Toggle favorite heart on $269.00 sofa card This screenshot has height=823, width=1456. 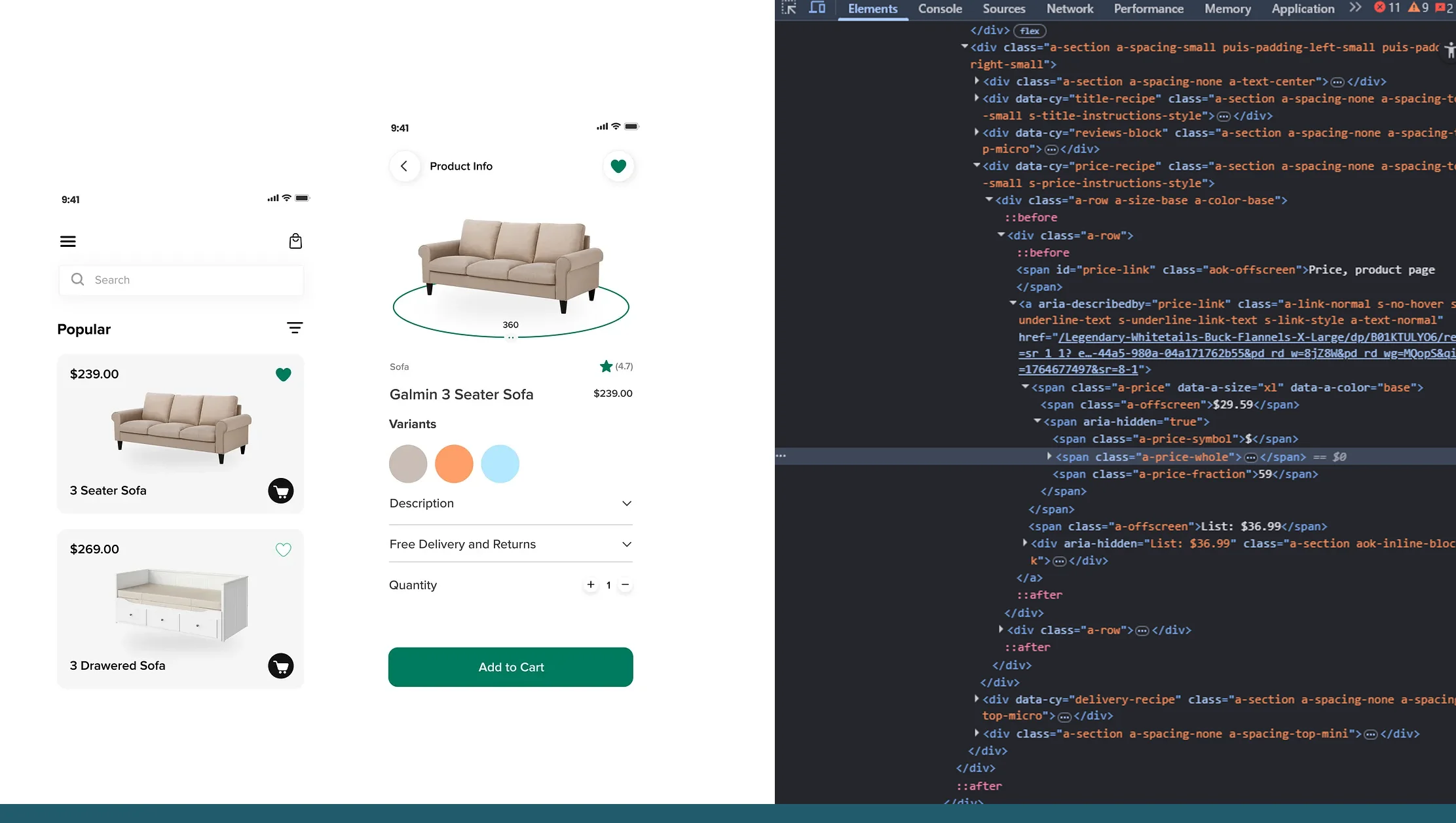point(283,550)
